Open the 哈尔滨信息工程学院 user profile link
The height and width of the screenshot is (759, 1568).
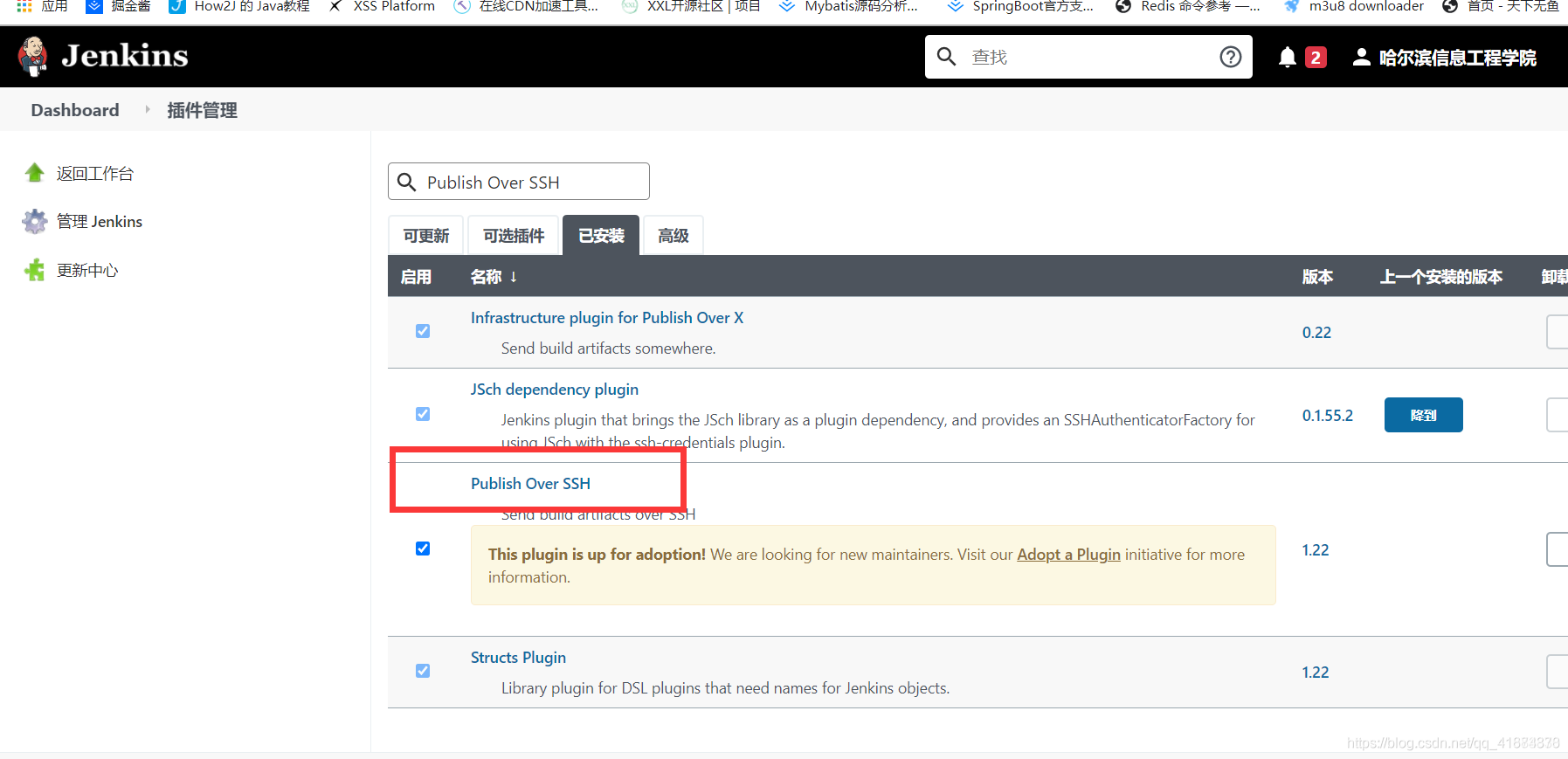tap(1457, 58)
